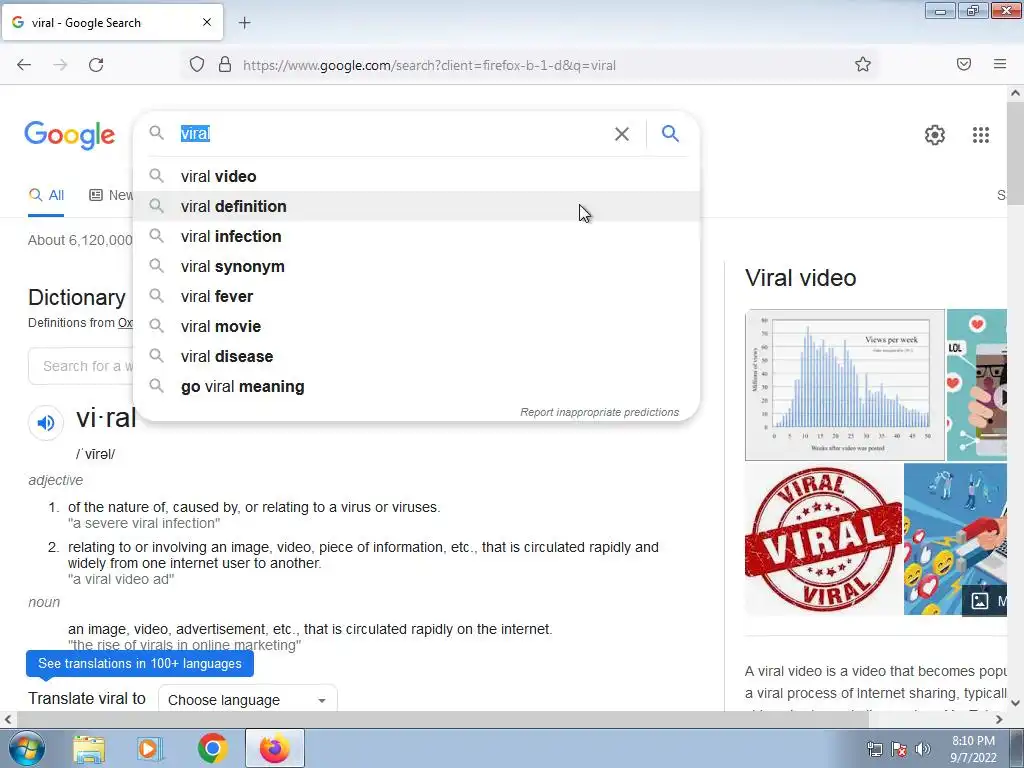
Task: Choose the 'viral fever' suggestion
Action: 417,296
